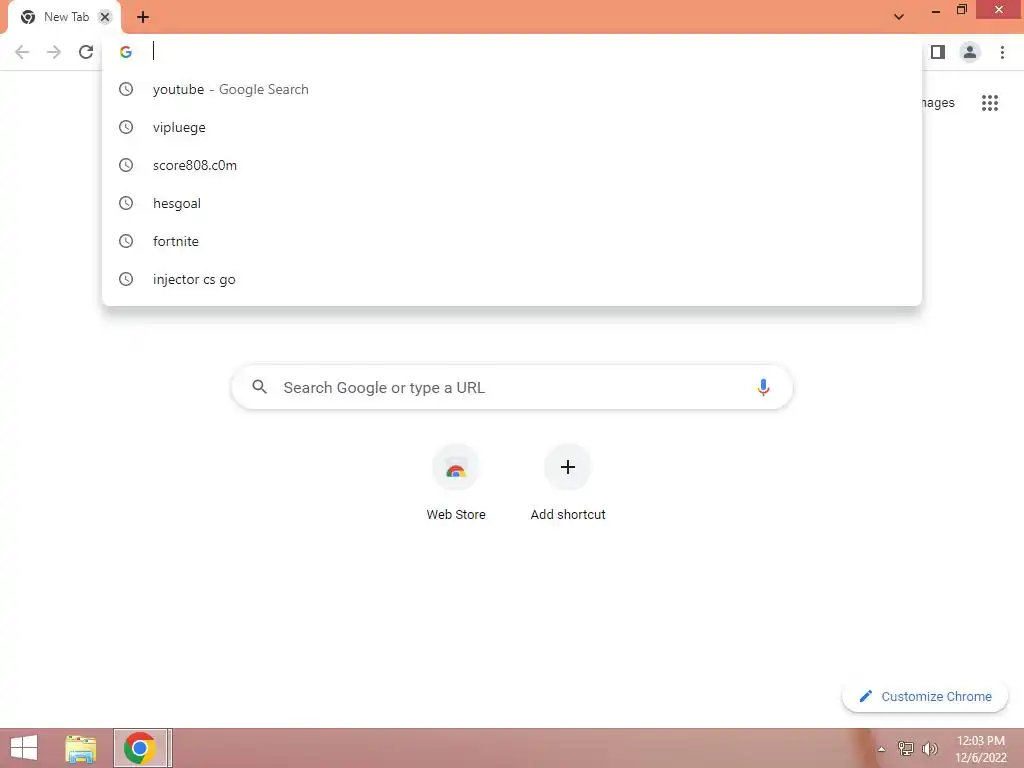Open the tab search chevron
The width and height of the screenshot is (1024, 768).
[x=899, y=17]
